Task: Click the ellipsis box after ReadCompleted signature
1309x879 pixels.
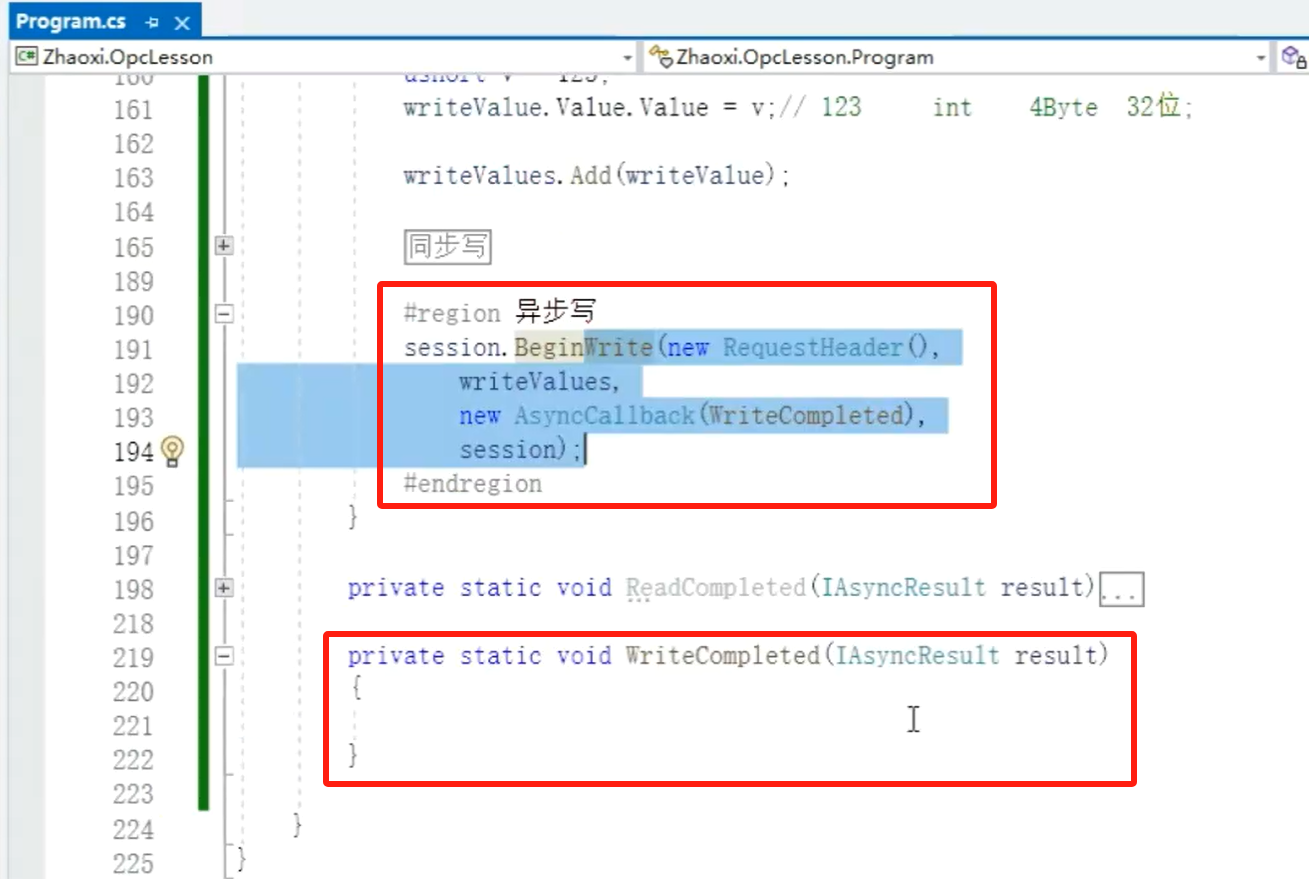Action: click(x=1120, y=590)
